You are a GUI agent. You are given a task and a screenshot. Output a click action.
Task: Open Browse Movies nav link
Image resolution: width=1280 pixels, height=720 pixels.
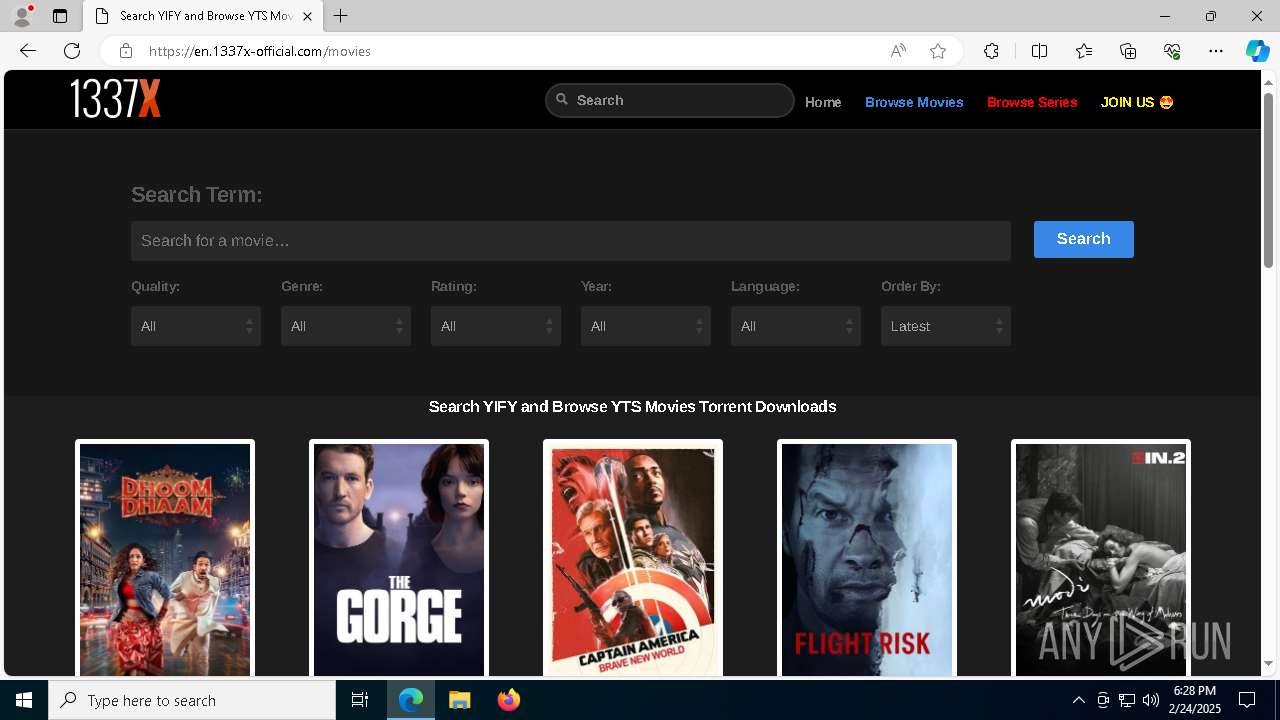914,102
